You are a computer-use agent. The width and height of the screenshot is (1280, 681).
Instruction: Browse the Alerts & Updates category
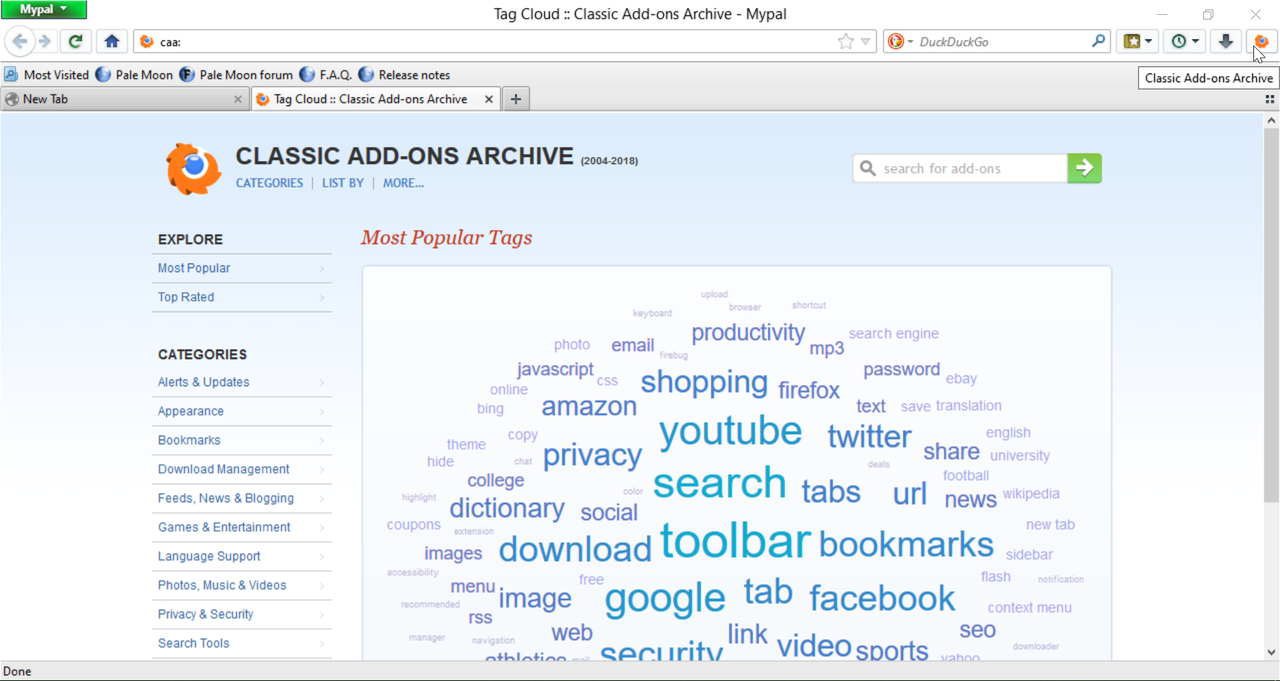click(x=241, y=382)
